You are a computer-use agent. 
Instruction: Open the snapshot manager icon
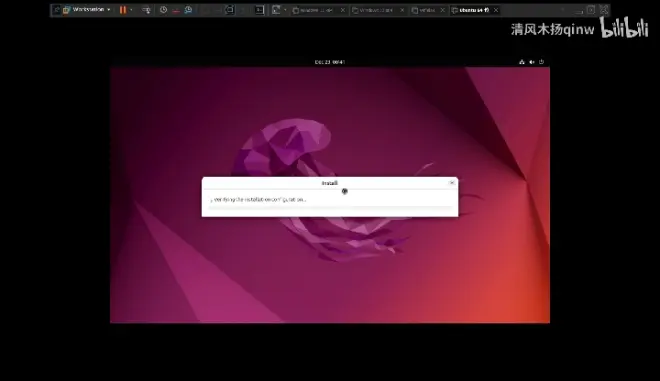click(188, 10)
